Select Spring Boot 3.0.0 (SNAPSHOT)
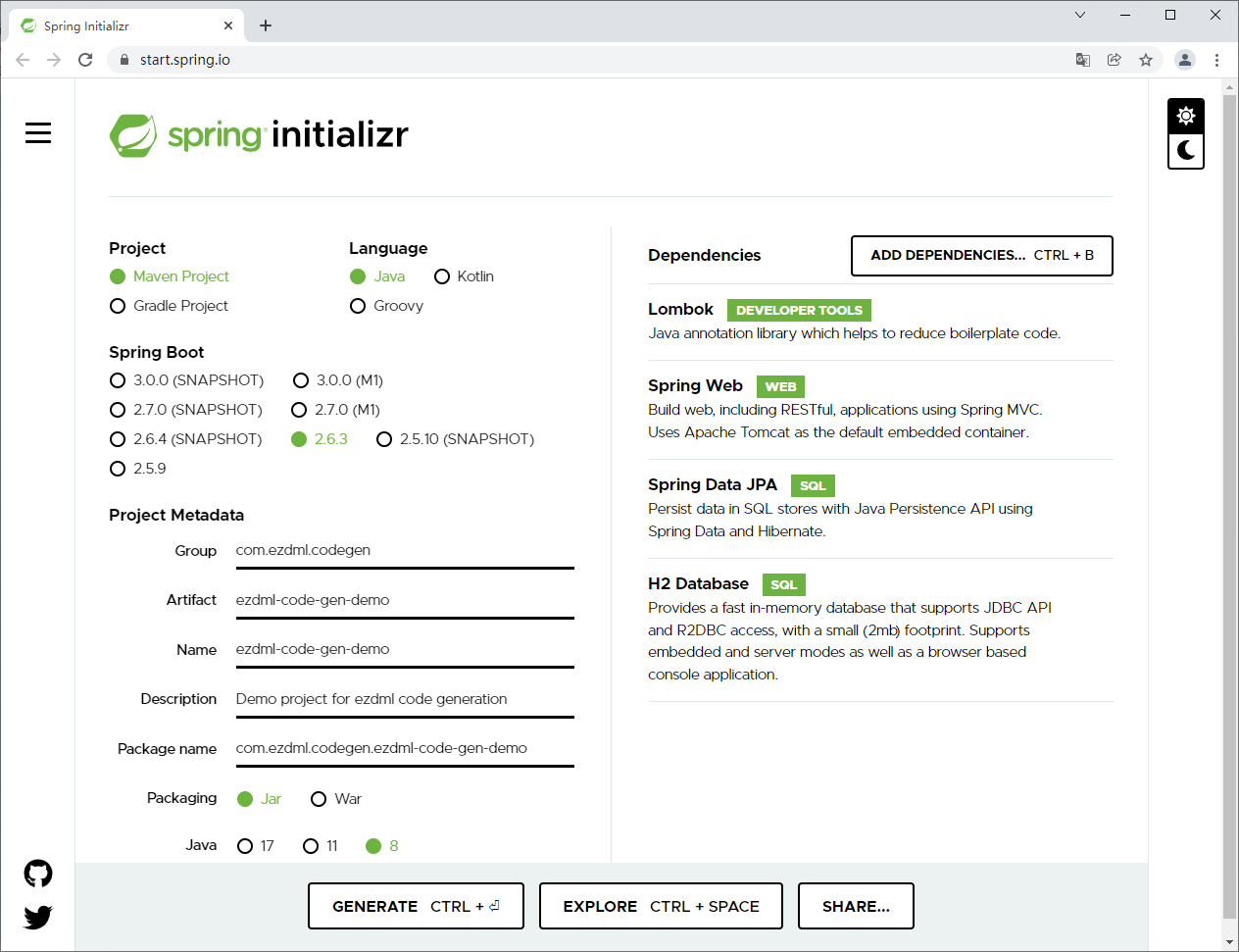Screen dimensions: 1239x952 point(187,380)
